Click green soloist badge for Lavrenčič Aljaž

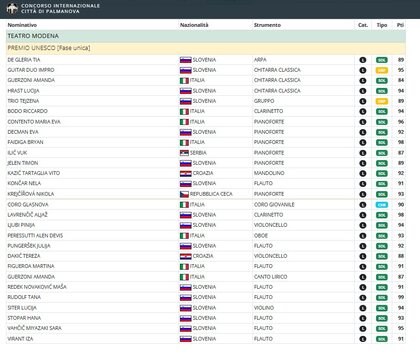pos(382,215)
